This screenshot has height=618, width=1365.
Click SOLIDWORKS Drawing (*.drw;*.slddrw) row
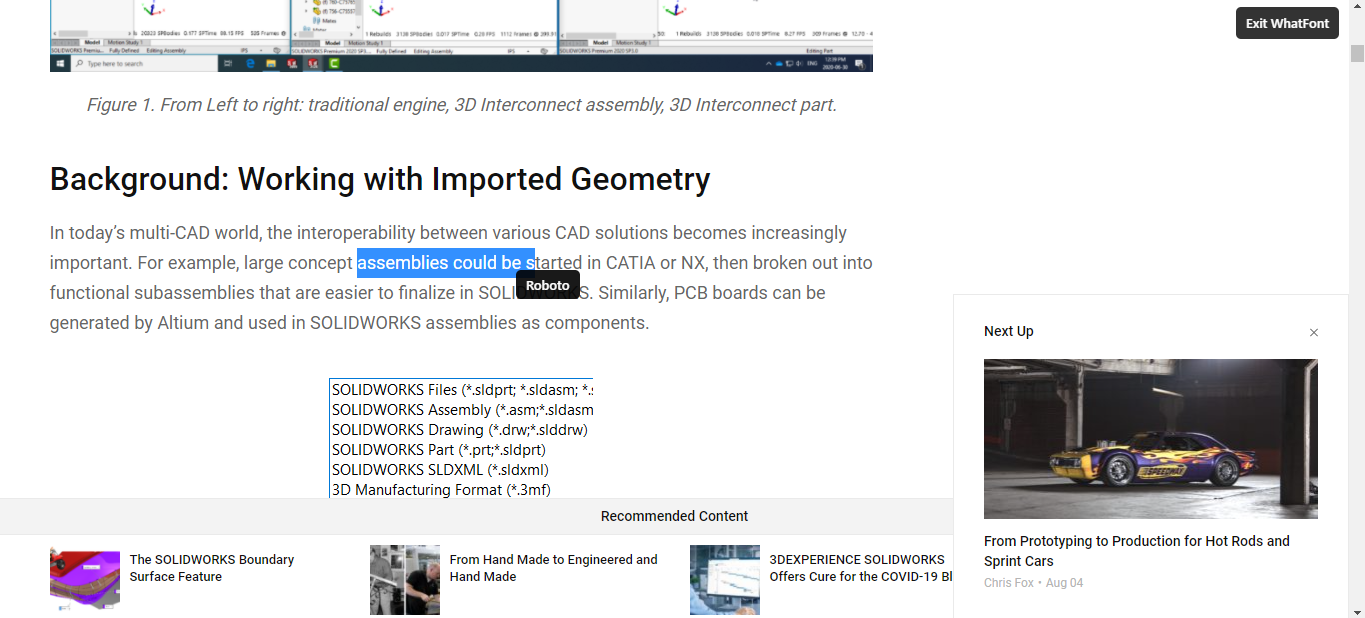point(460,430)
